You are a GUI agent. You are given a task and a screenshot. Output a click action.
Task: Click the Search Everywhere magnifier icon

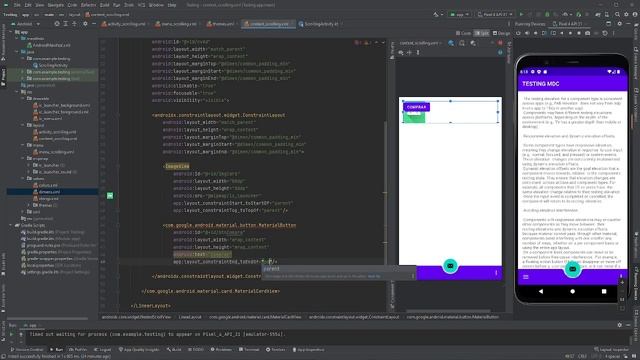click(617, 14)
